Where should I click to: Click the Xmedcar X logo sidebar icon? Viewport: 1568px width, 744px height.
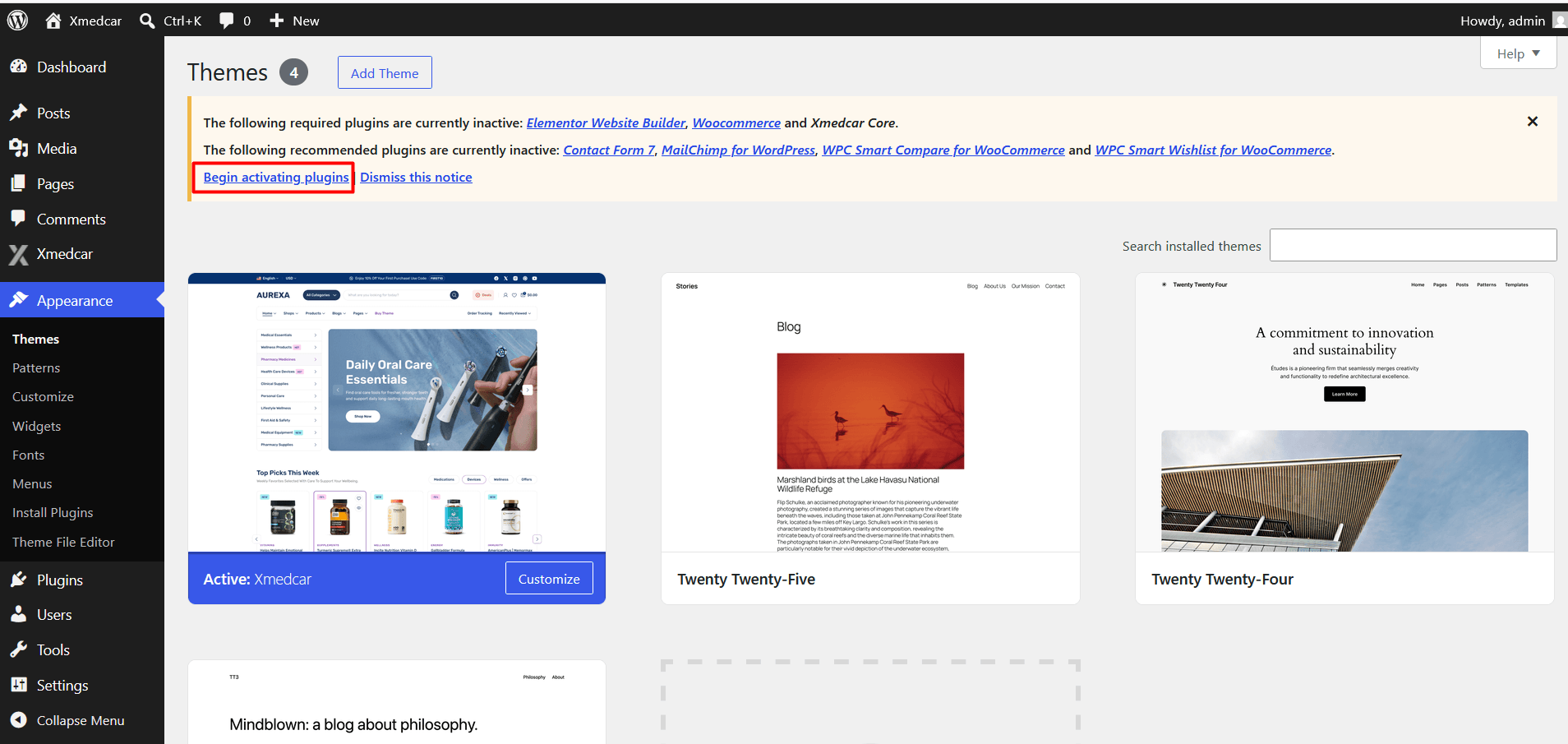tap(19, 254)
